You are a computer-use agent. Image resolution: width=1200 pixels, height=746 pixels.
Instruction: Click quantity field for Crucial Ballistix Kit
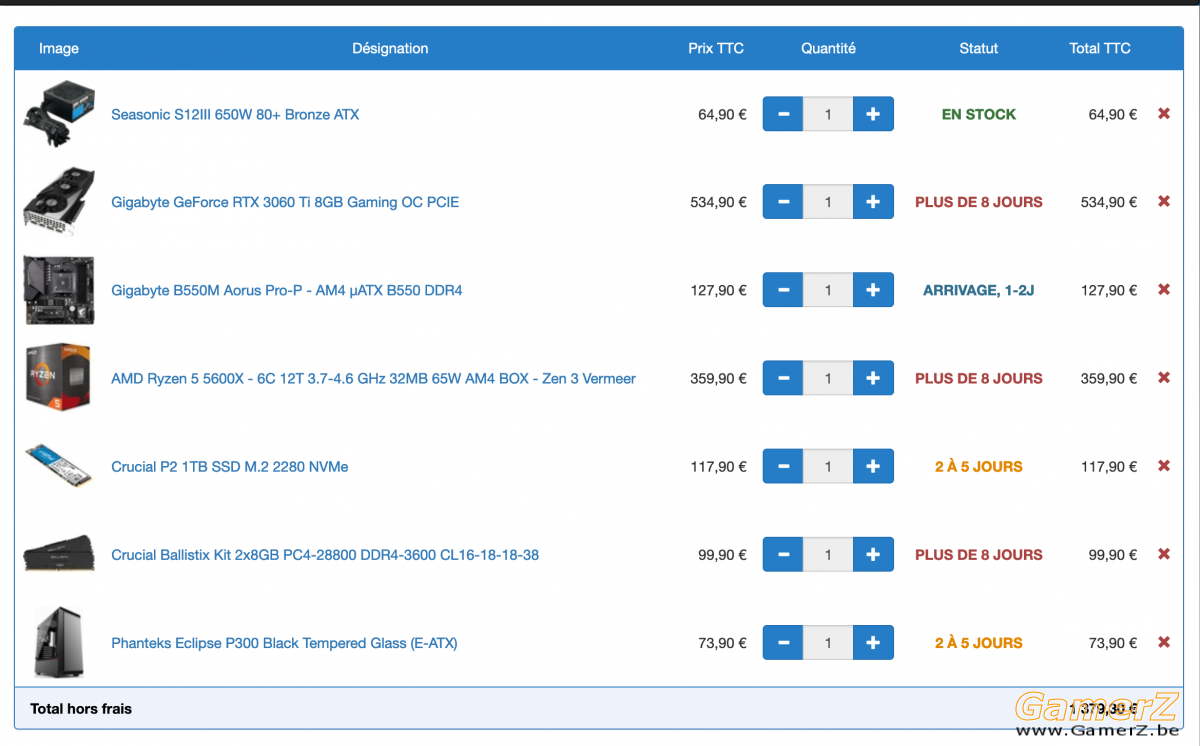[828, 554]
